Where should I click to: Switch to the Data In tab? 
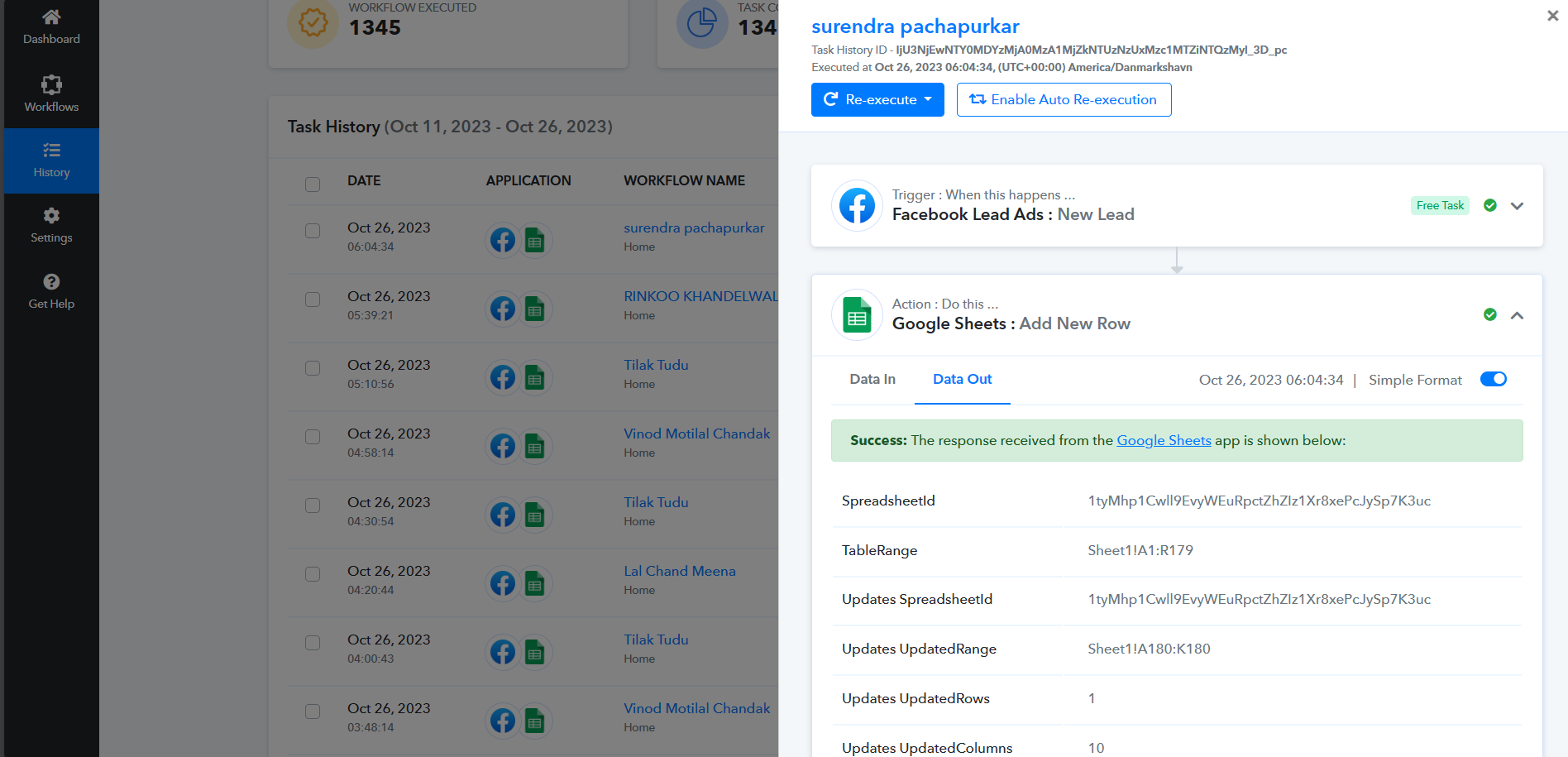click(872, 379)
